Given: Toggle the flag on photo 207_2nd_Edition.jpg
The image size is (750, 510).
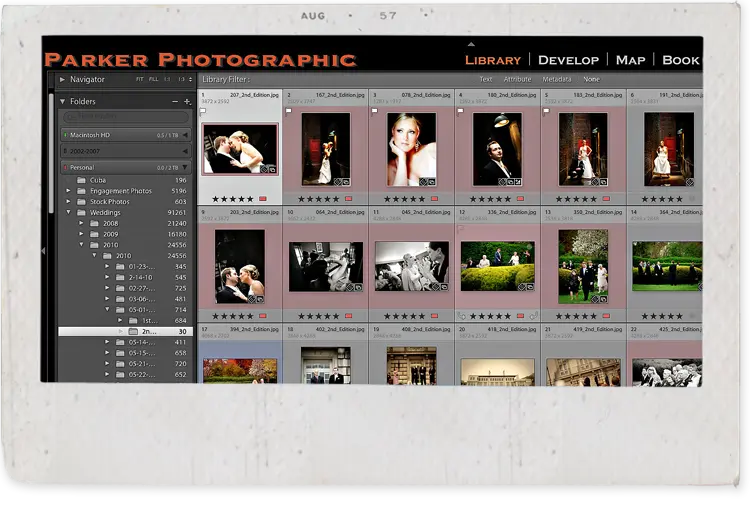Looking at the screenshot, I should point(203,111).
